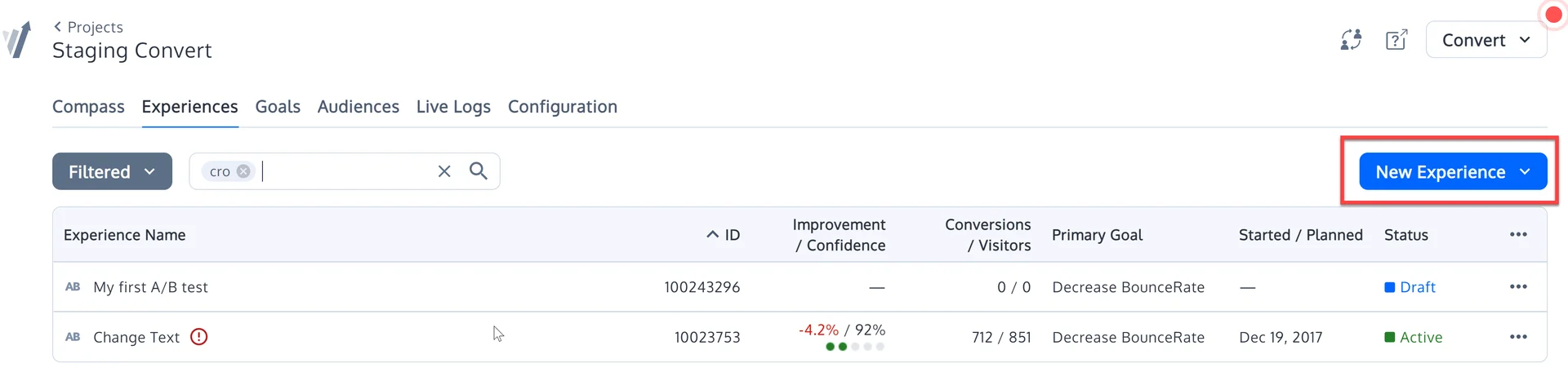
Task: Select ID 10023753
Action: (707, 337)
